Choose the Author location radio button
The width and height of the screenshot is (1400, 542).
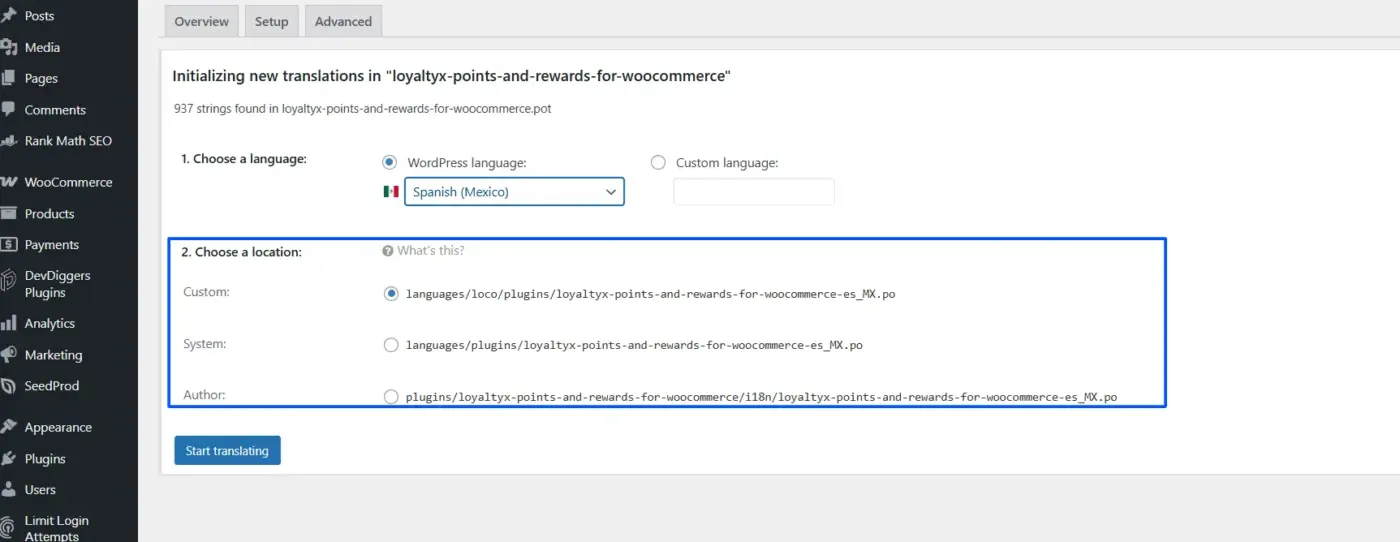(x=391, y=397)
